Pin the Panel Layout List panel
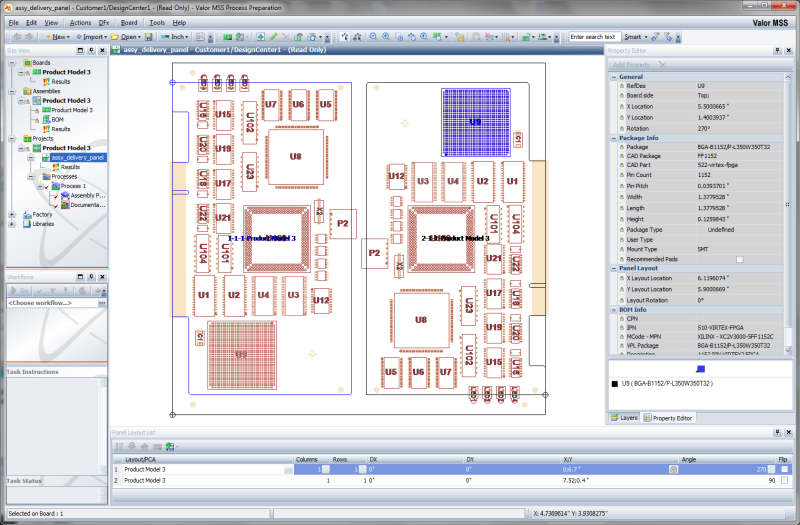The image size is (800, 525). click(778, 432)
